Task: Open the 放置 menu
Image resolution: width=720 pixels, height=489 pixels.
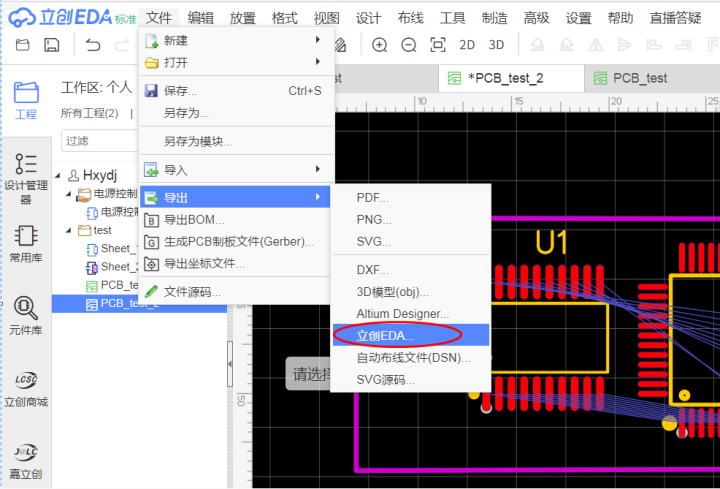Action: pyautogui.click(x=242, y=18)
